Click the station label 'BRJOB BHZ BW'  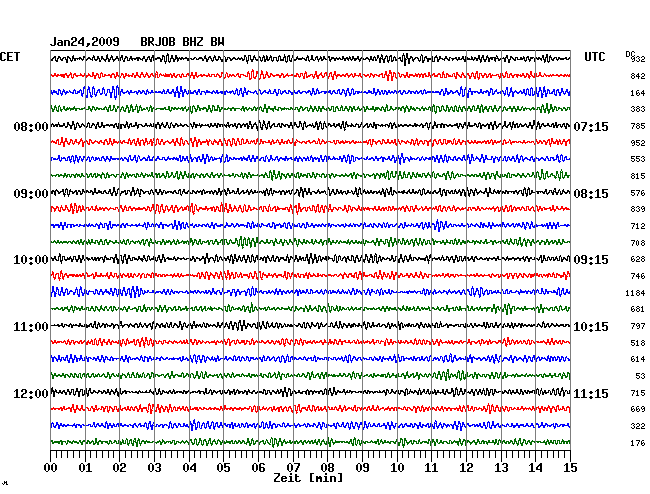pyautogui.click(x=182, y=42)
